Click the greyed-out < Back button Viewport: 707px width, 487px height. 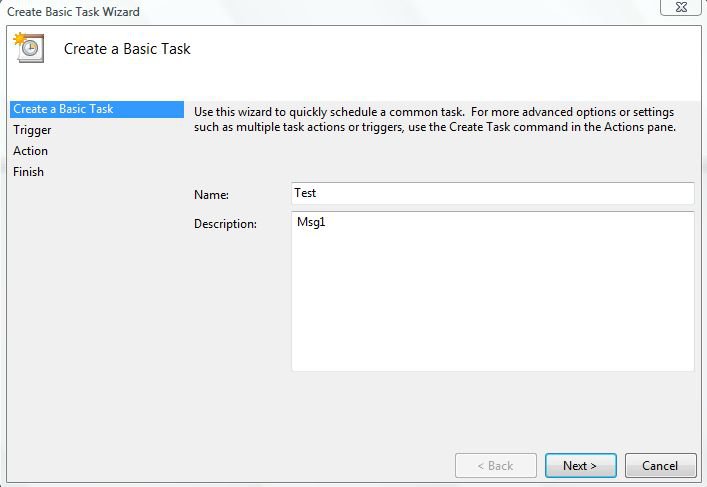pyautogui.click(x=496, y=465)
